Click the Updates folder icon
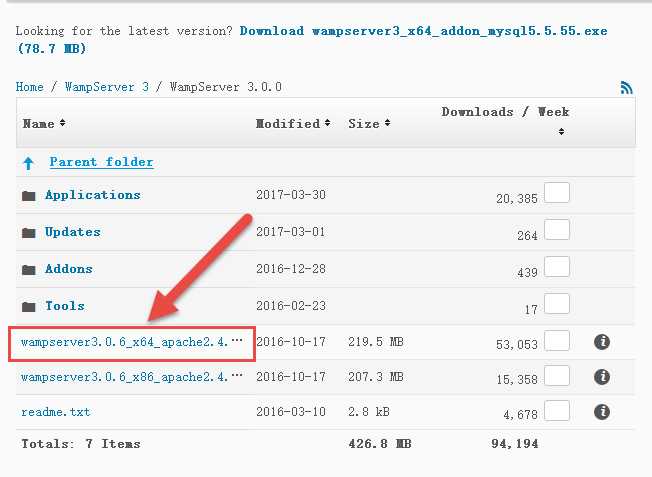Screen dimensions: 652x477 (x=28, y=232)
